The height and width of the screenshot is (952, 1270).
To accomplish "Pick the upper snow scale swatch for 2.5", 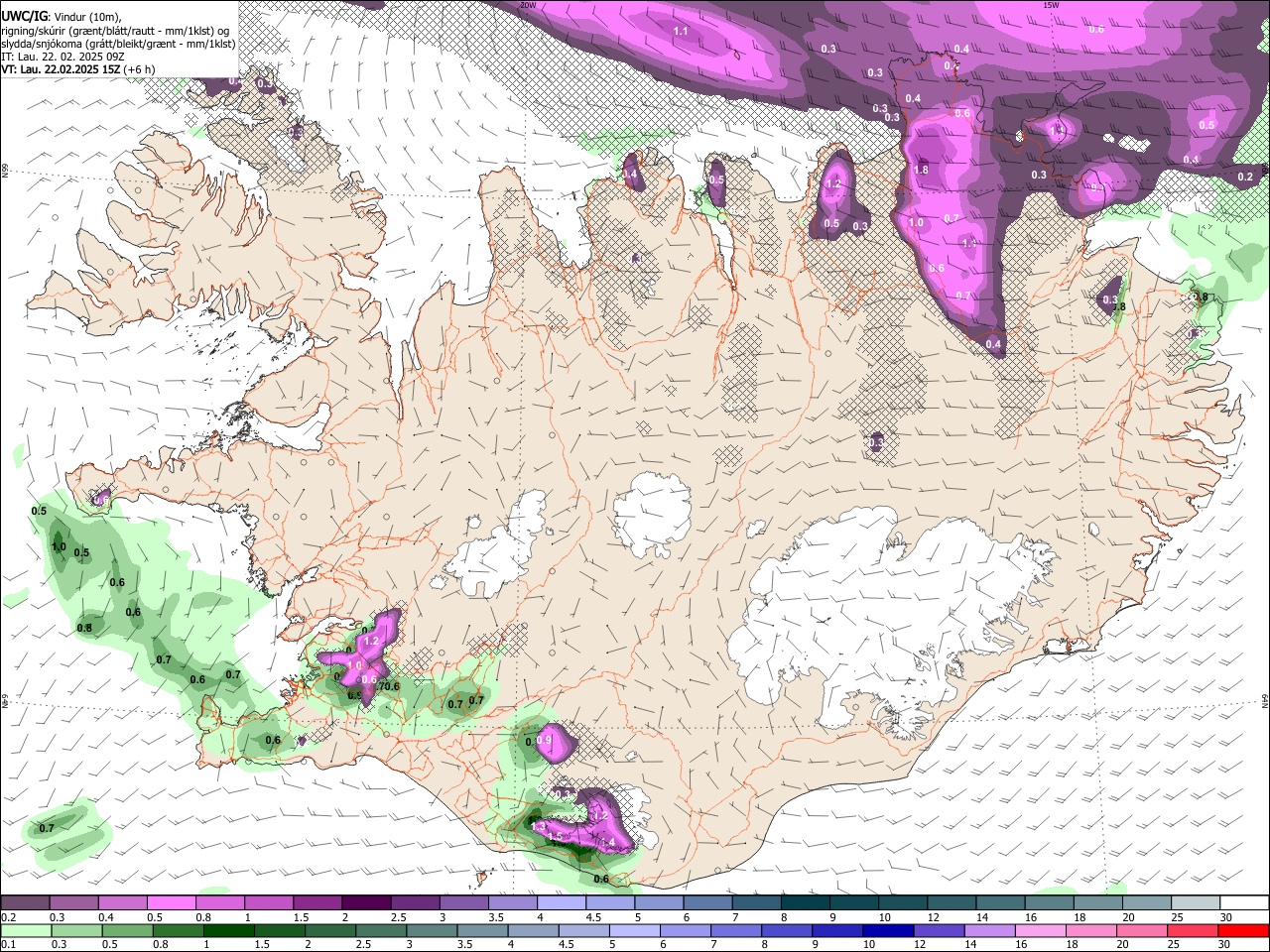I will point(414,902).
